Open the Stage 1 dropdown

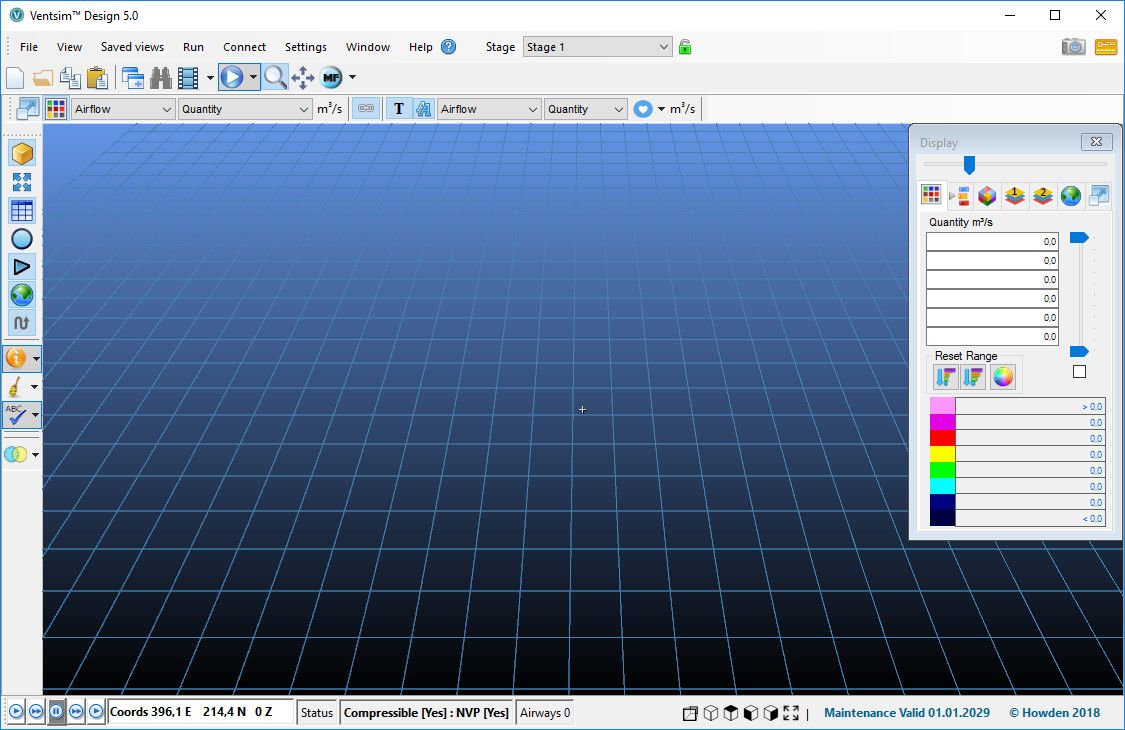[598, 47]
